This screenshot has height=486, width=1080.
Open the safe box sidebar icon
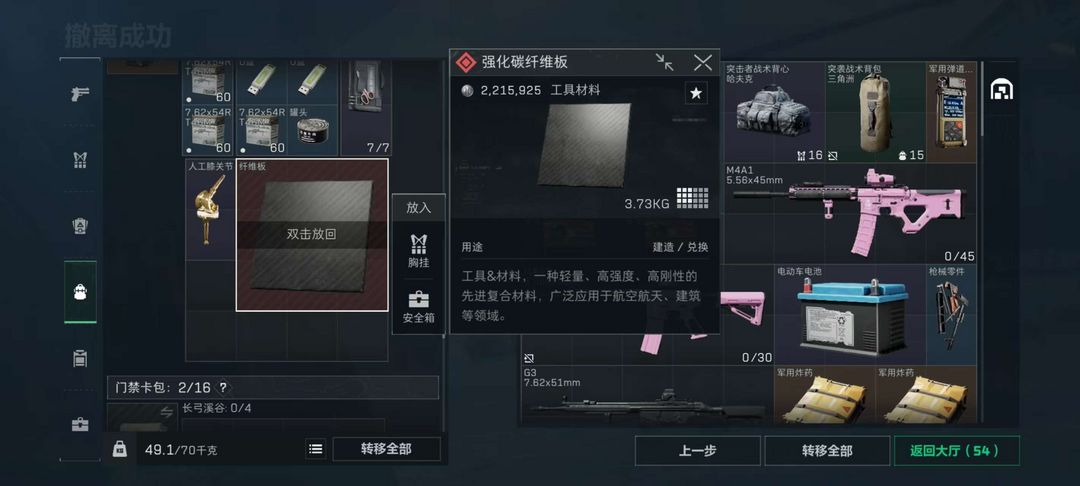80,424
